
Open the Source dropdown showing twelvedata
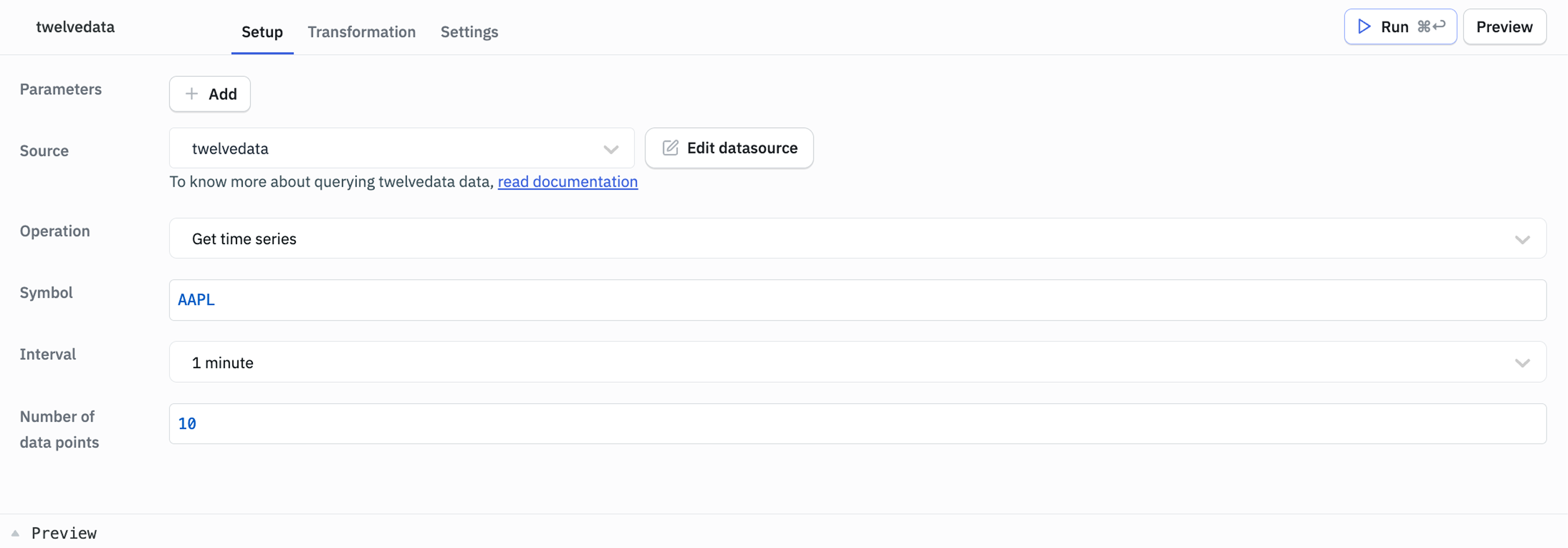tap(402, 148)
